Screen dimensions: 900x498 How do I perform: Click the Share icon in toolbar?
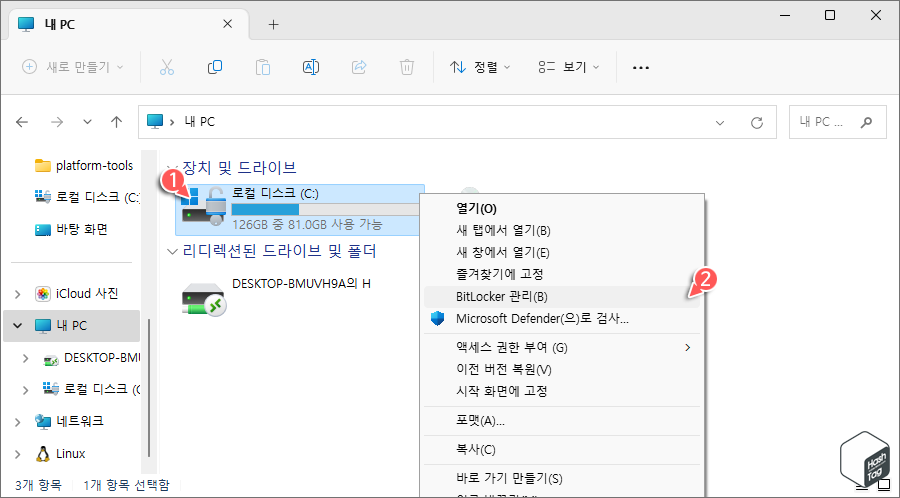coord(359,67)
